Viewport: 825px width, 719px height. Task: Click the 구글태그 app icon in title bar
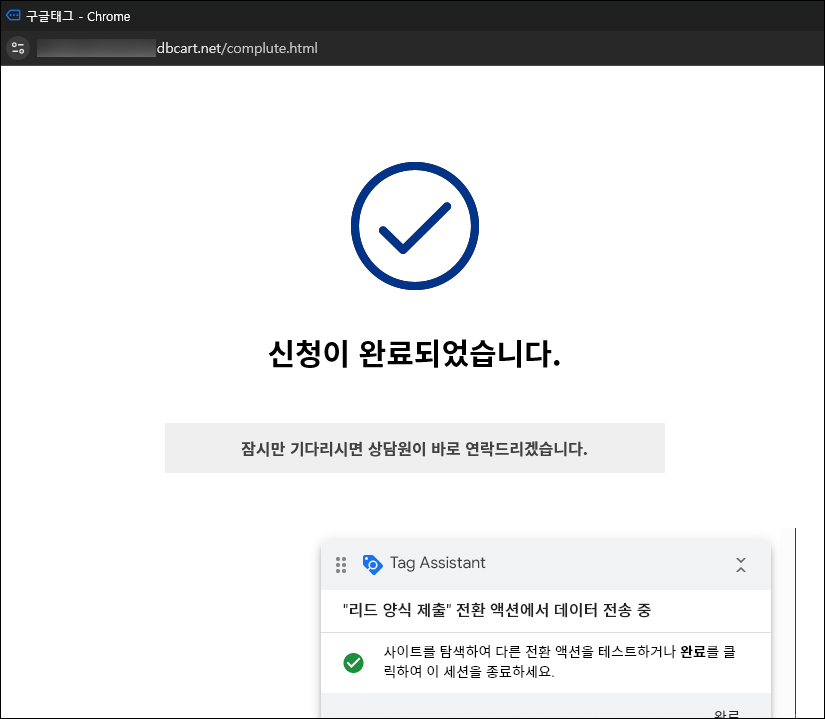[x=13, y=16]
